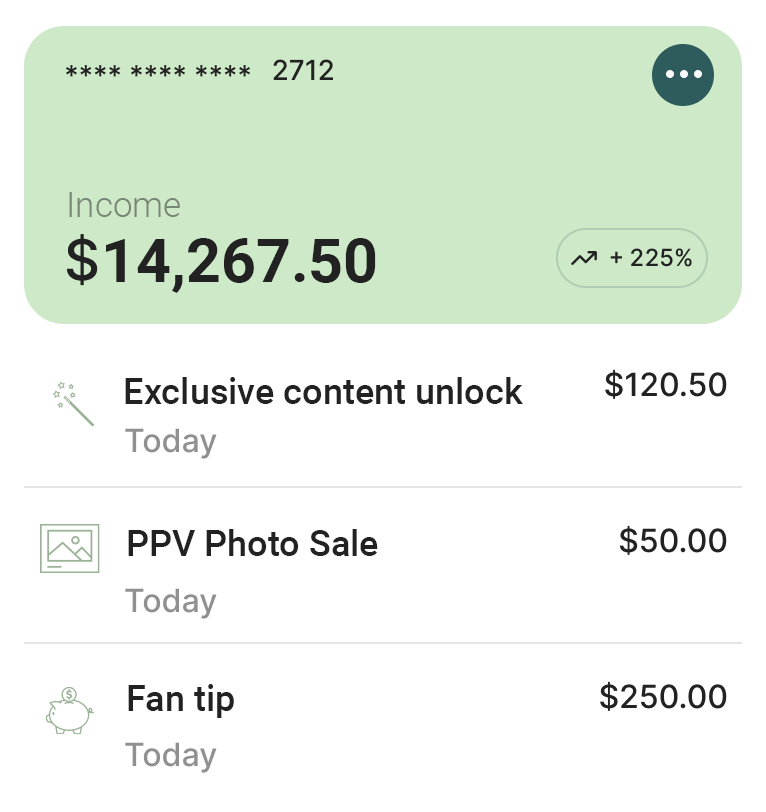
Task: Click the last four digits 2712
Action: click(x=303, y=71)
